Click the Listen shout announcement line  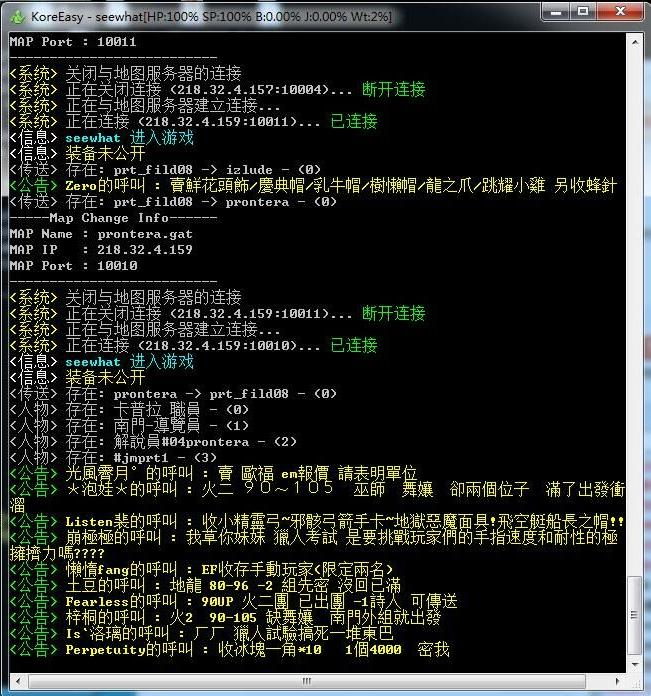[300, 521]
